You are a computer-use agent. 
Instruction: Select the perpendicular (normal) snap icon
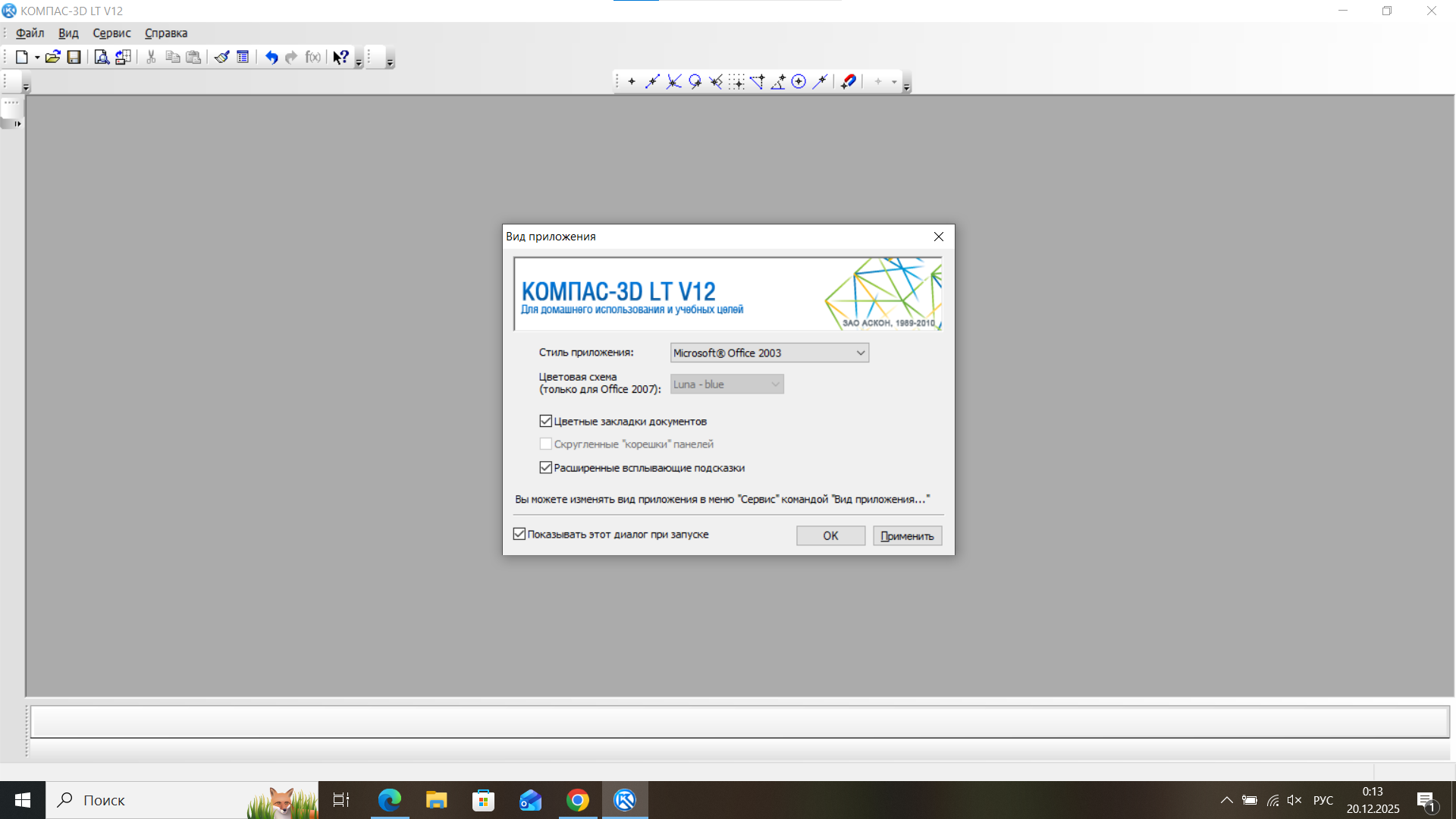pos(715,81)
